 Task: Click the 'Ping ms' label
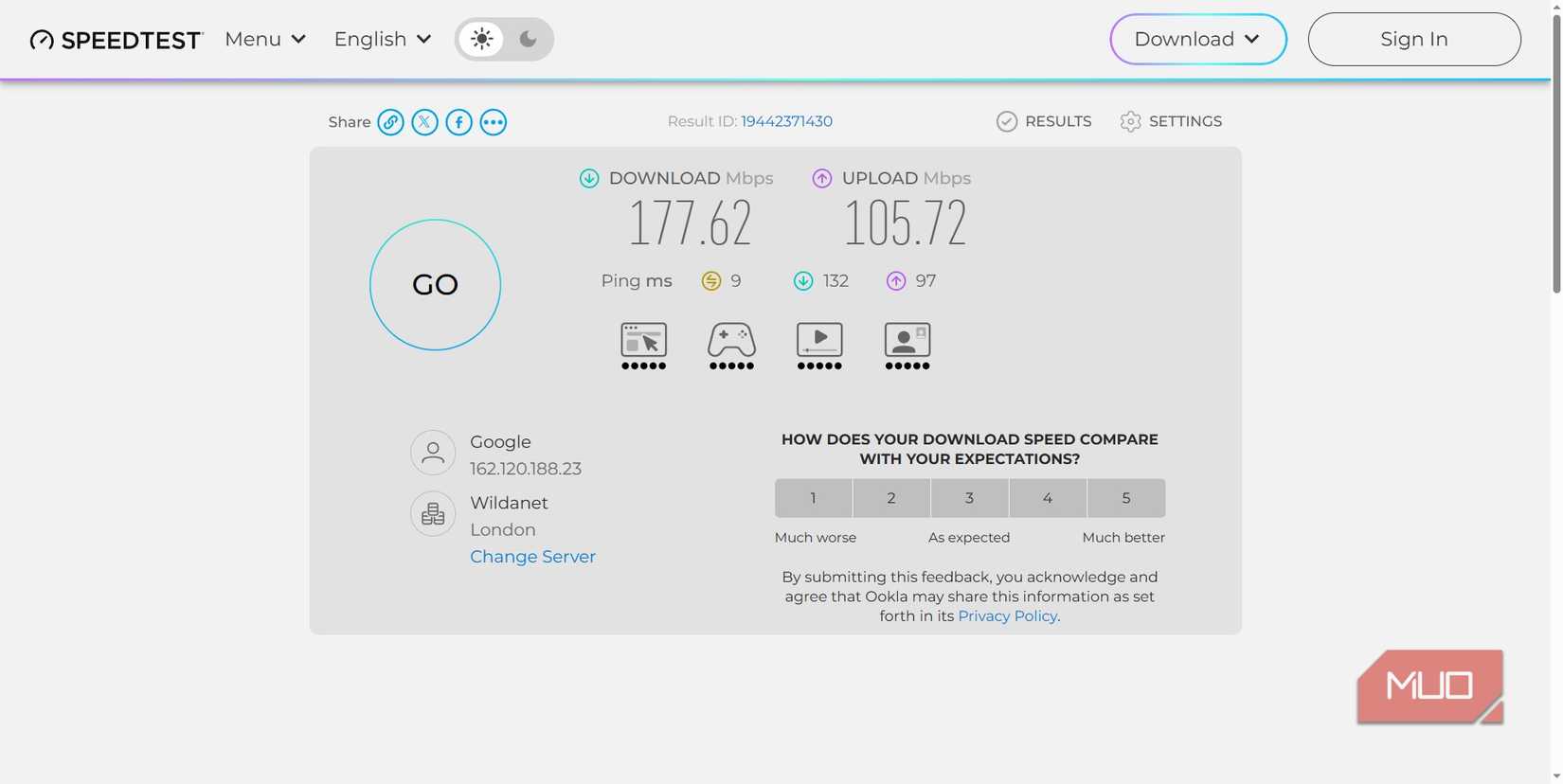point(637,281)
